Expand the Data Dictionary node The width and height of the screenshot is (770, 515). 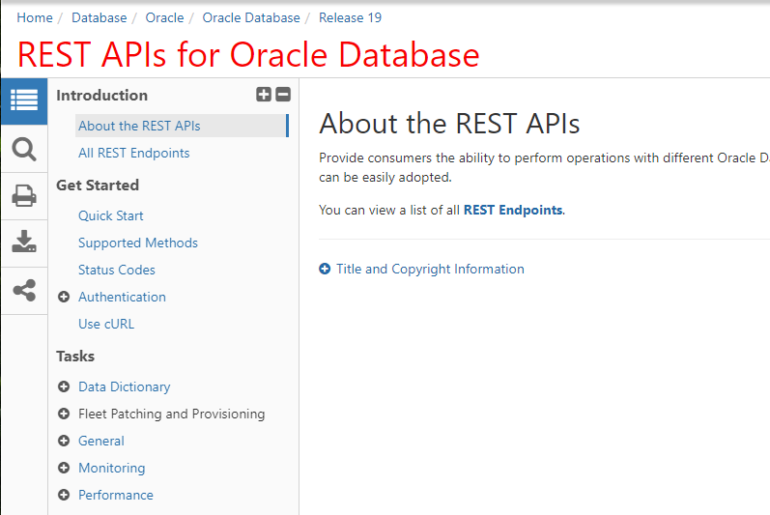63,387
